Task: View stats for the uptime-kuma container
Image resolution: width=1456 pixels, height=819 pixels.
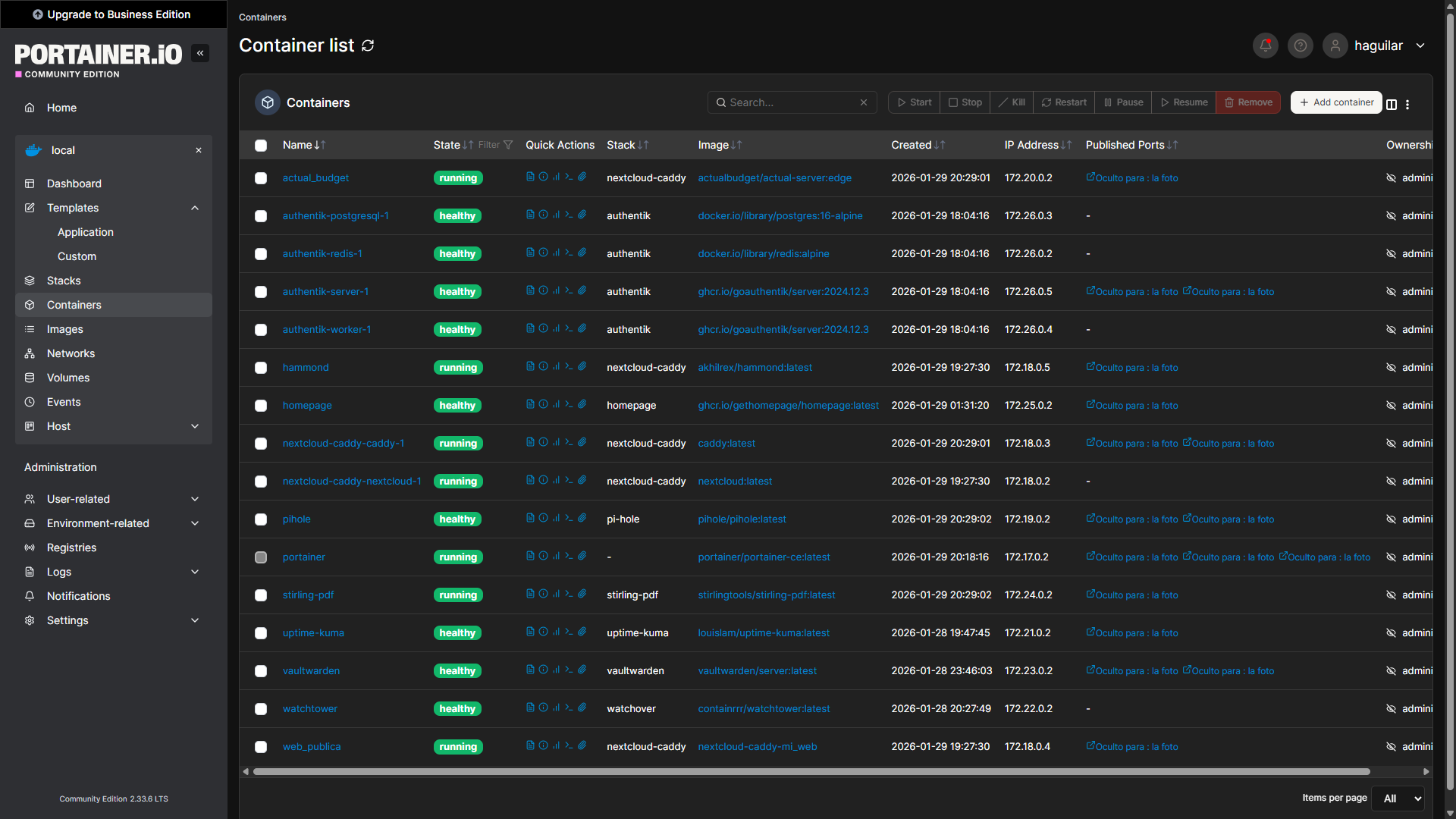Action: pos(556,632)
